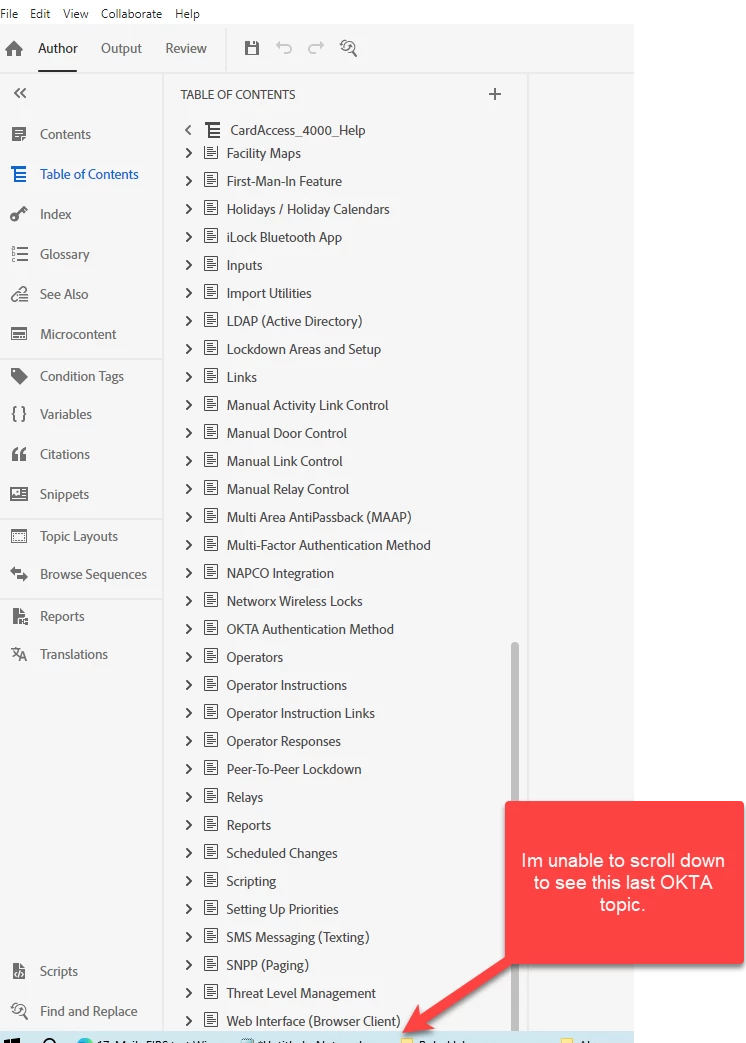Click the Index key icon

tap(19, 214)
